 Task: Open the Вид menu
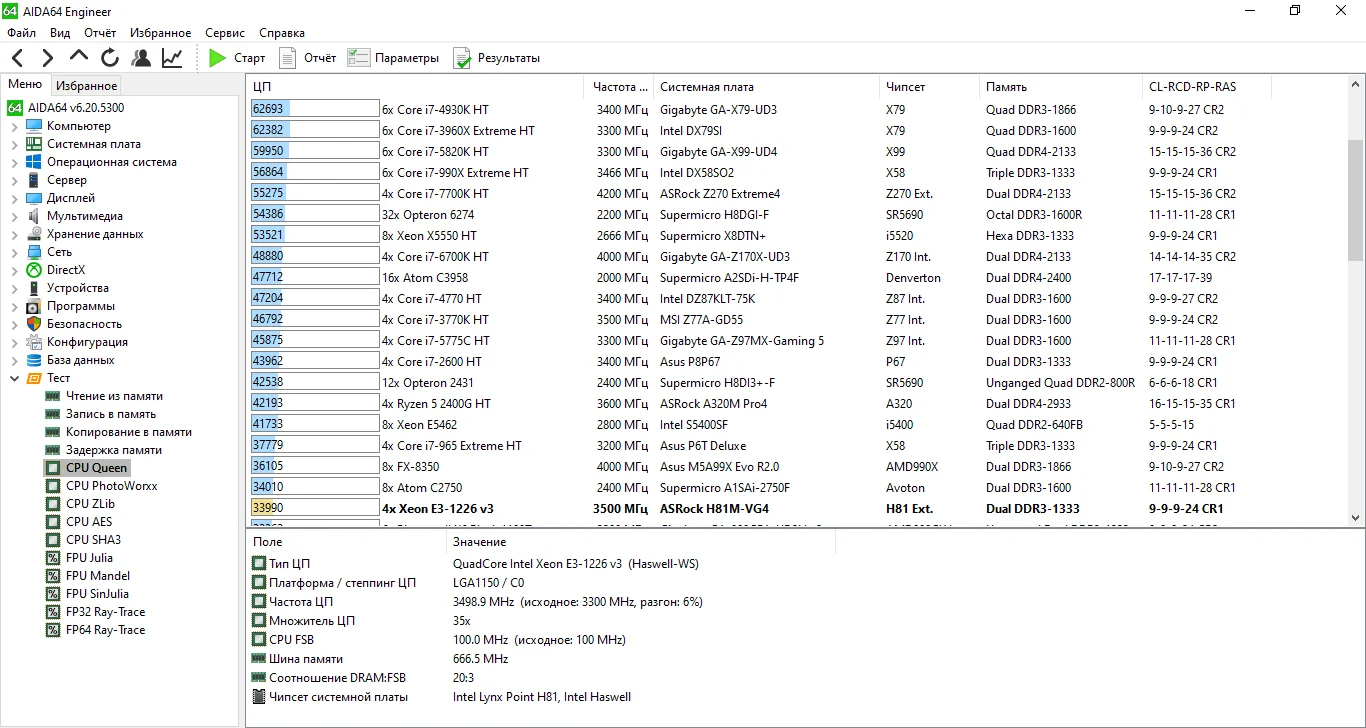tap(60, 33)
